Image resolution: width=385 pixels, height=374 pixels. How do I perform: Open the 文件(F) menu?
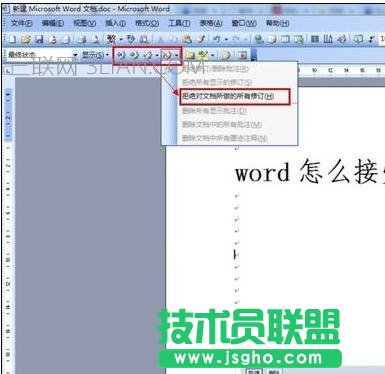[21, 23]
